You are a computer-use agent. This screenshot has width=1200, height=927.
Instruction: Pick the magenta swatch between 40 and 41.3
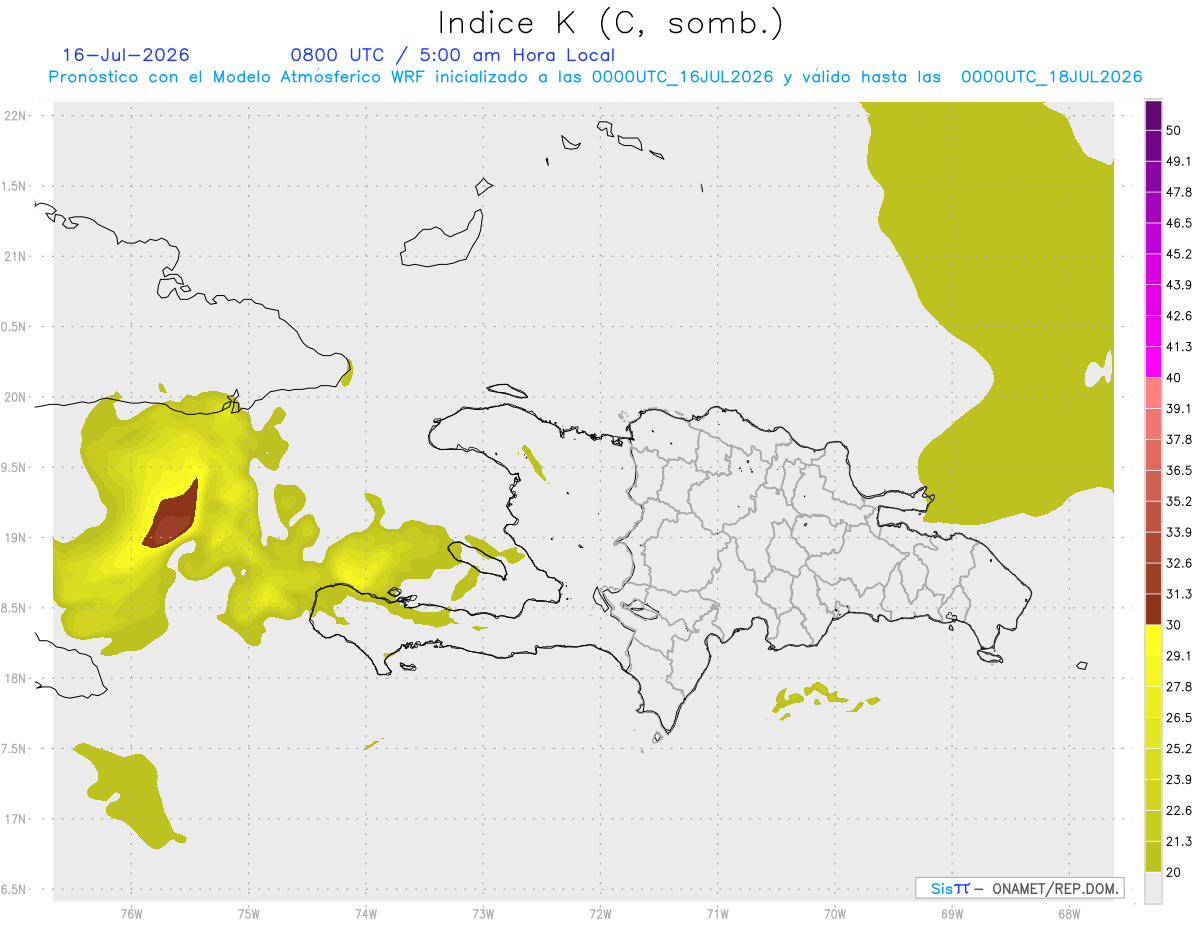tap(1153, 362)
